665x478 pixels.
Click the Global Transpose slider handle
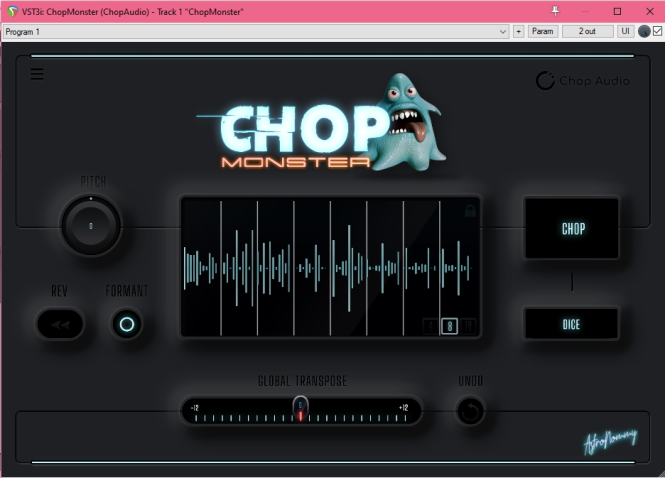pos(300,408)
